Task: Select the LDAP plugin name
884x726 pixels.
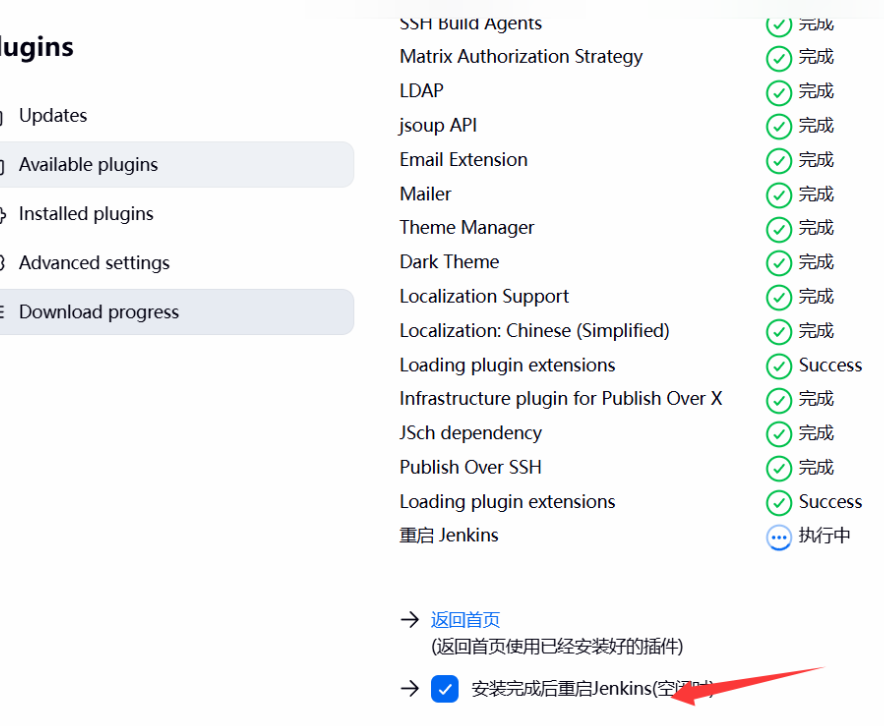Action: 422,91
